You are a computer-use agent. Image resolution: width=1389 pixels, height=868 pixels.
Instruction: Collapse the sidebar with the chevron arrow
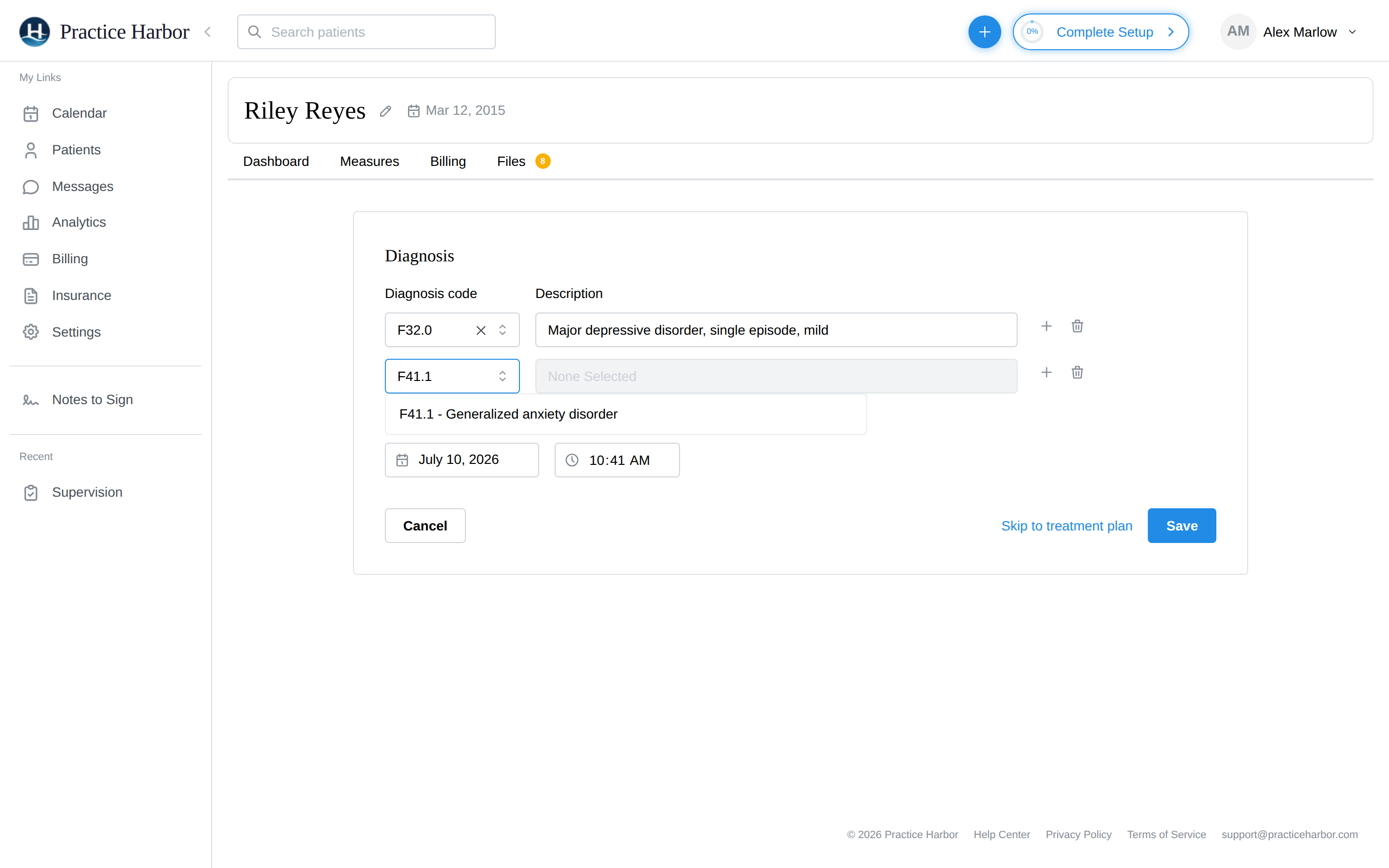tap(208, 32)
